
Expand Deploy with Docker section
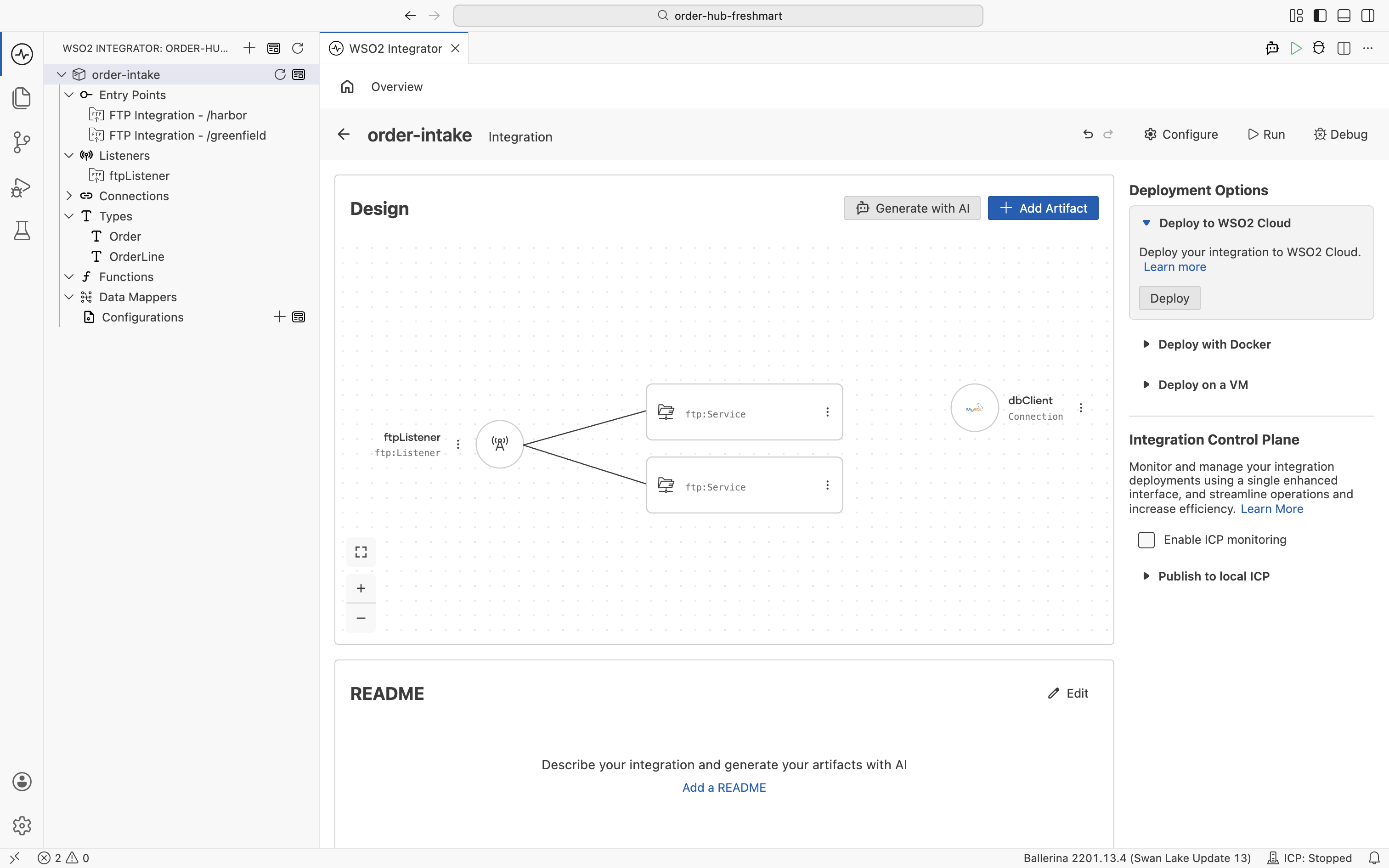coord(1207,344)
